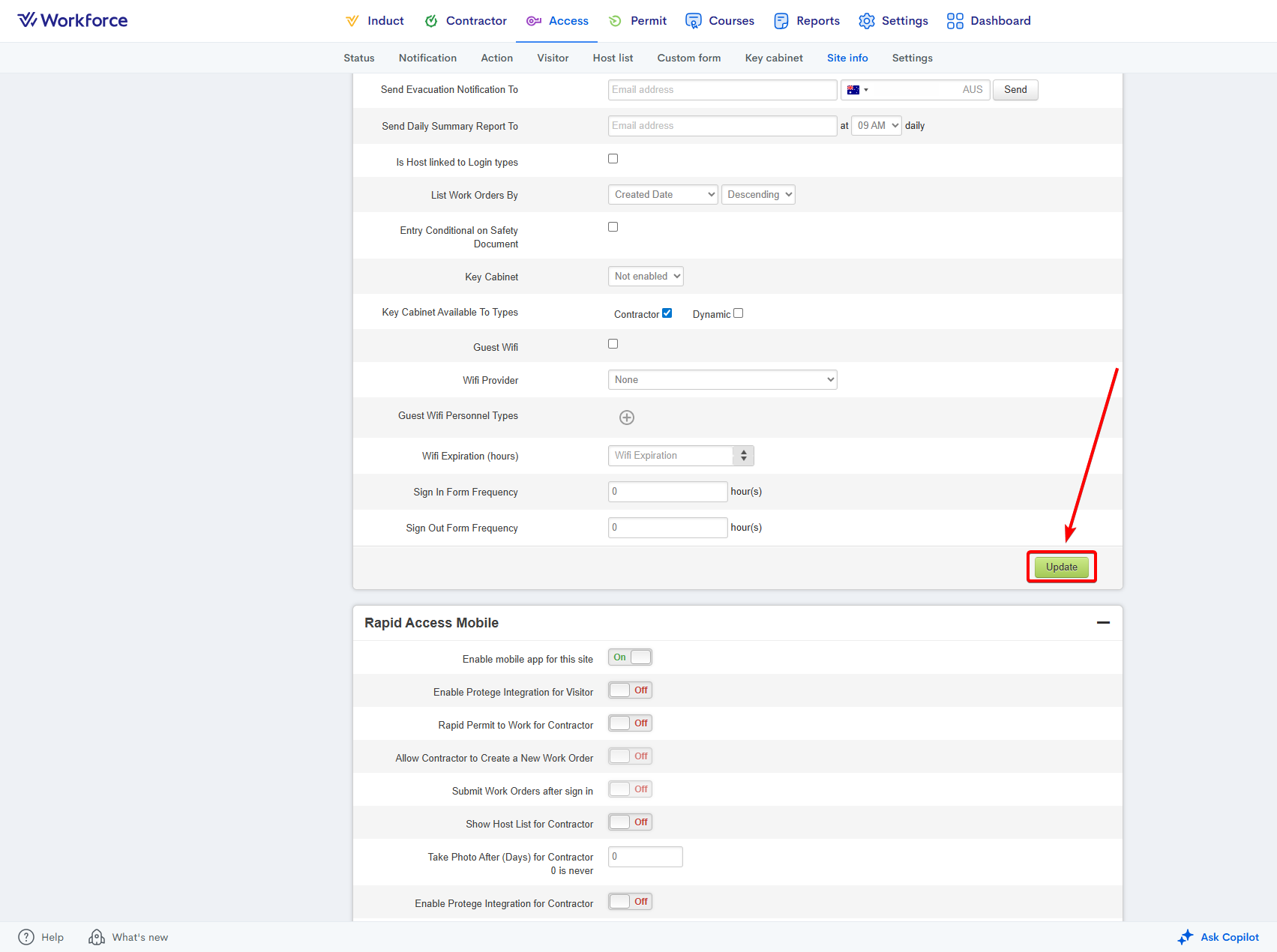Switch to the Host list tab
Viewport: 1277px width, 952px height.
[x=613, y=58]
